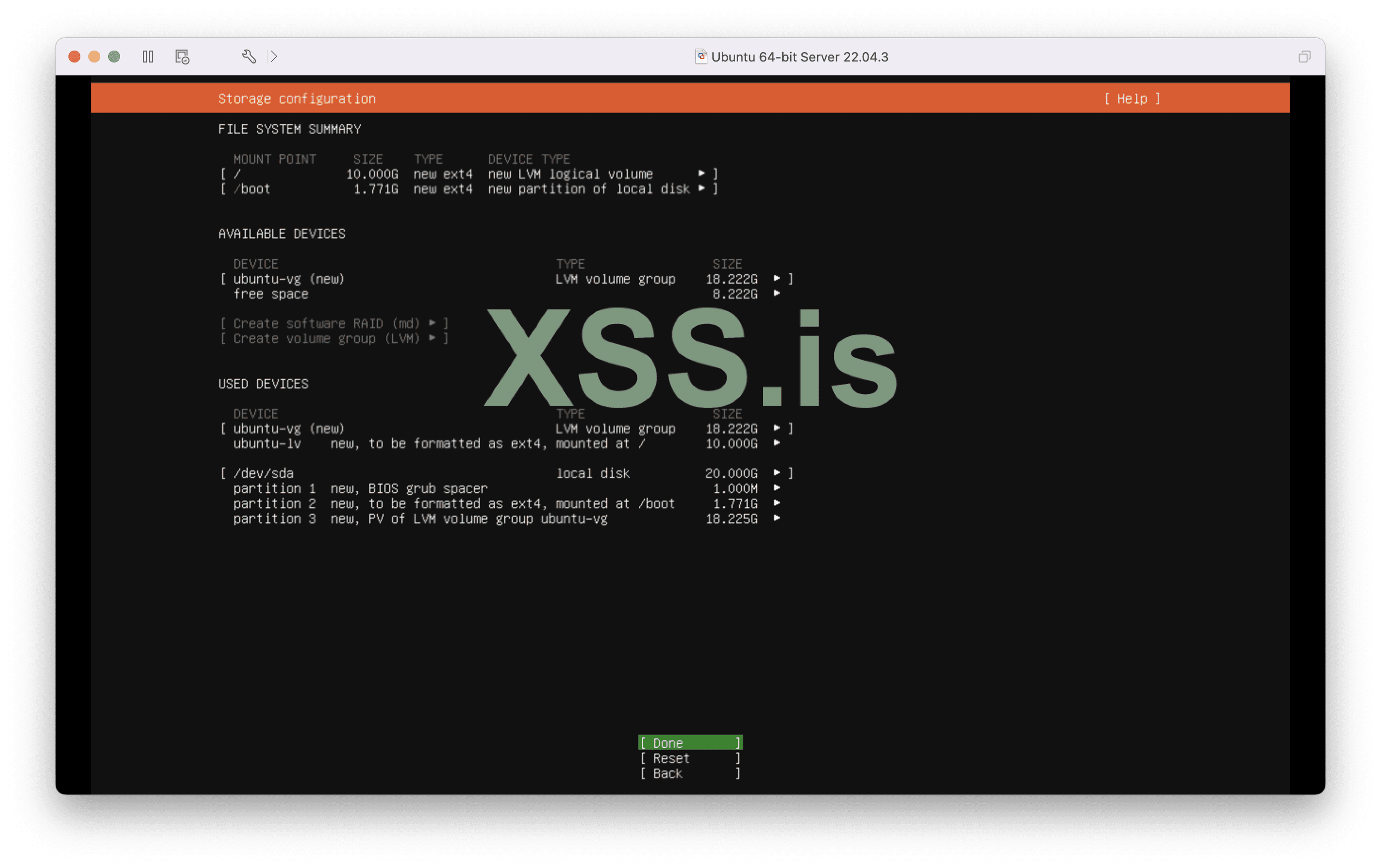Click the green zoom window button
The image size is (1381, 868).
114,57
